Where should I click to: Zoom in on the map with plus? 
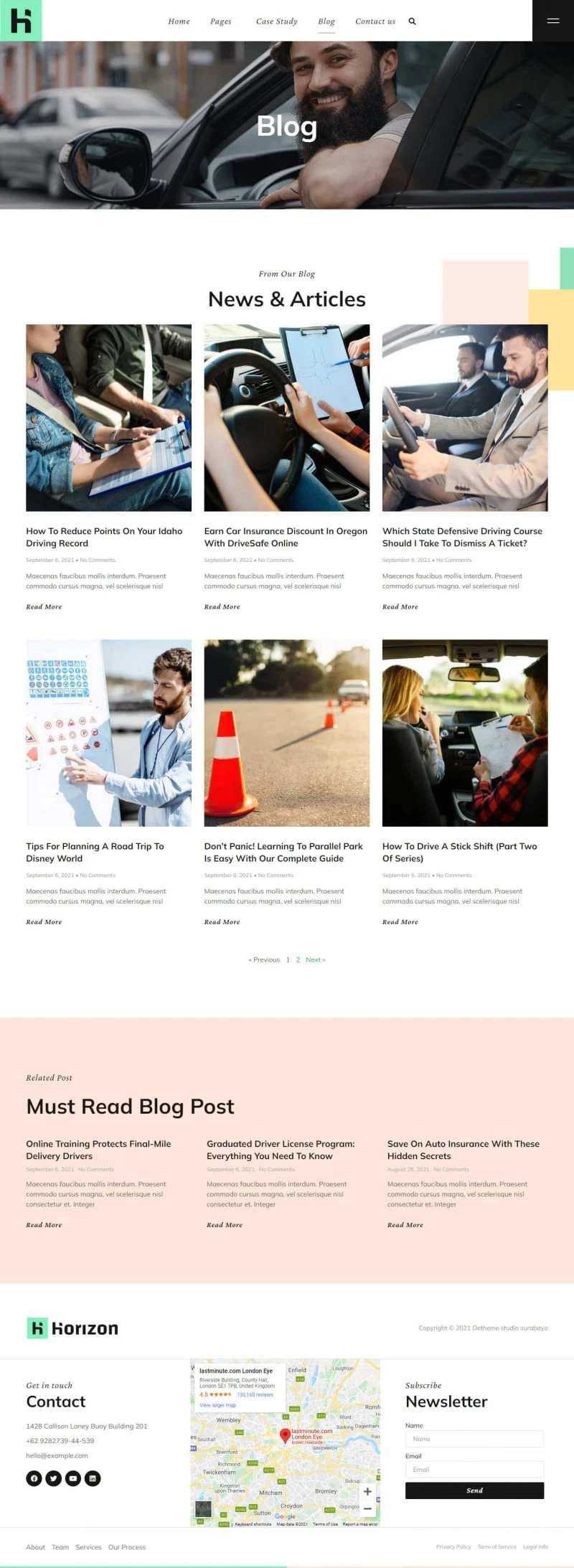pyautogui.click(x=367, y=1491)
